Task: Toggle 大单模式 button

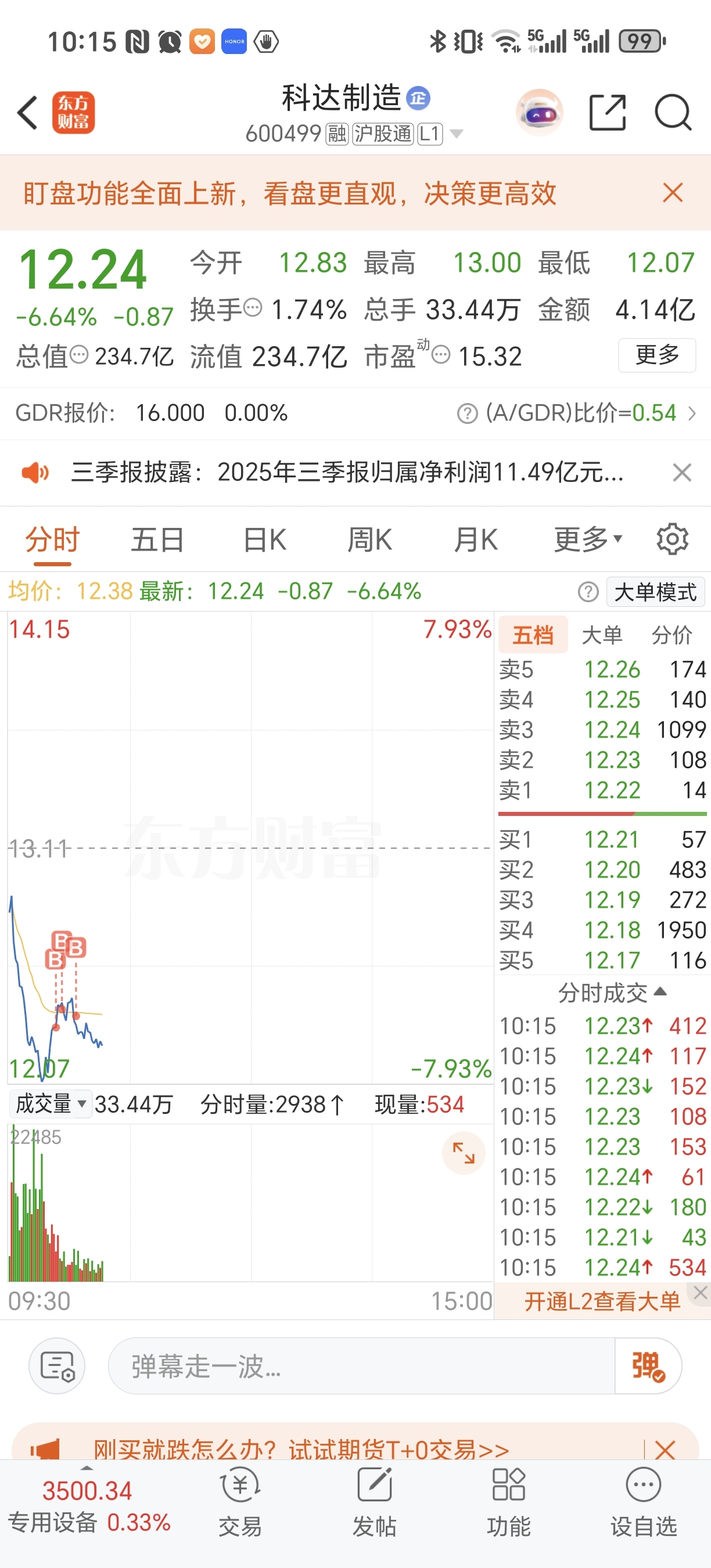Action: tap(656, 592)
